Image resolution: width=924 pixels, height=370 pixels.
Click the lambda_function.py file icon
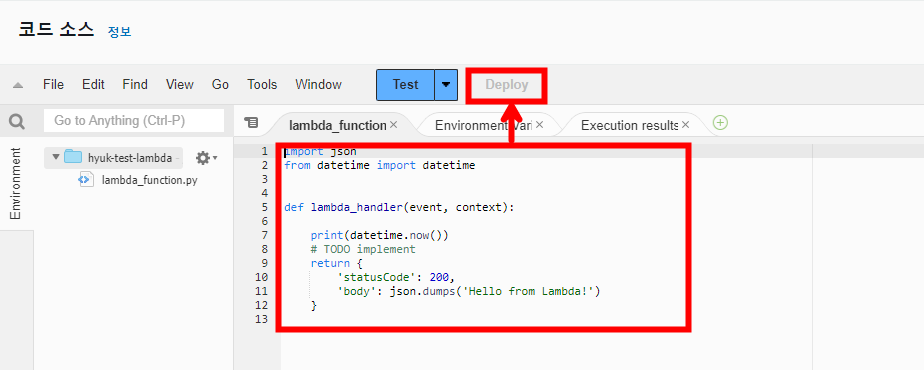(x=85, y=180)
